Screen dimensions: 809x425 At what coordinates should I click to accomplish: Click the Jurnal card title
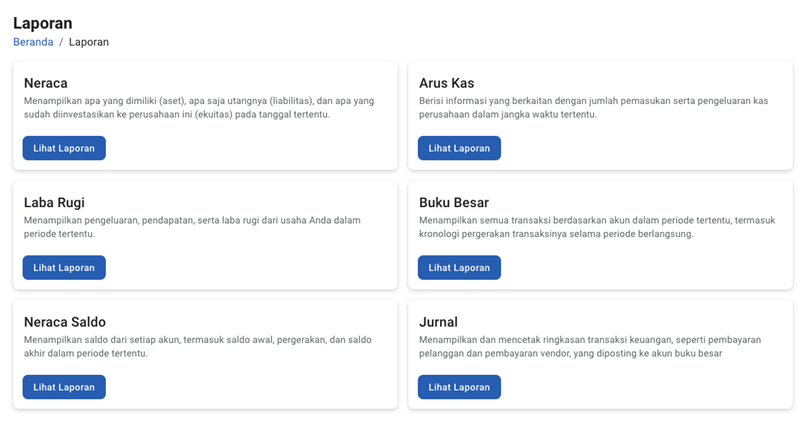pyautogui.click(x=439, y=322)
